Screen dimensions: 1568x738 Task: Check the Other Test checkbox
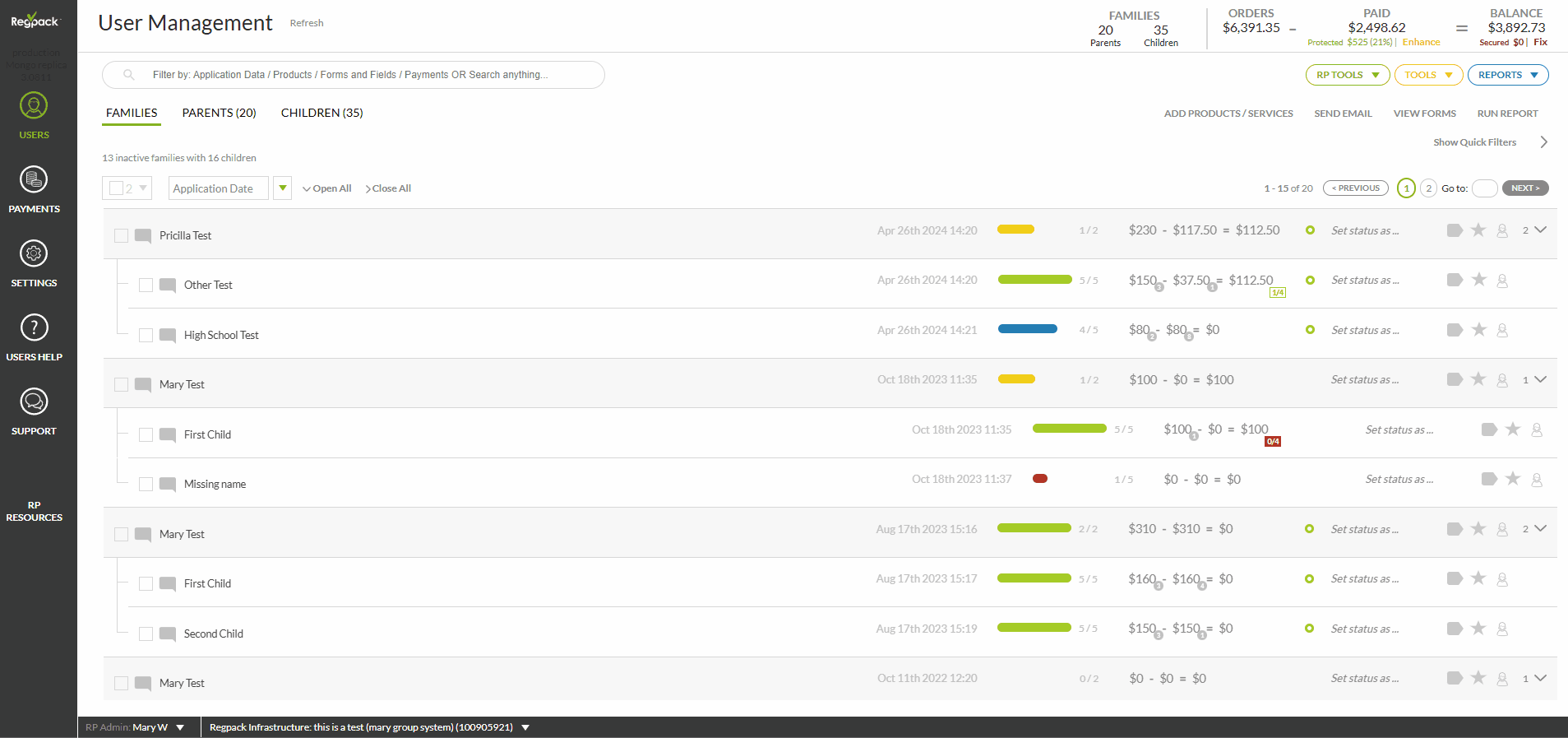pos(146,285)
